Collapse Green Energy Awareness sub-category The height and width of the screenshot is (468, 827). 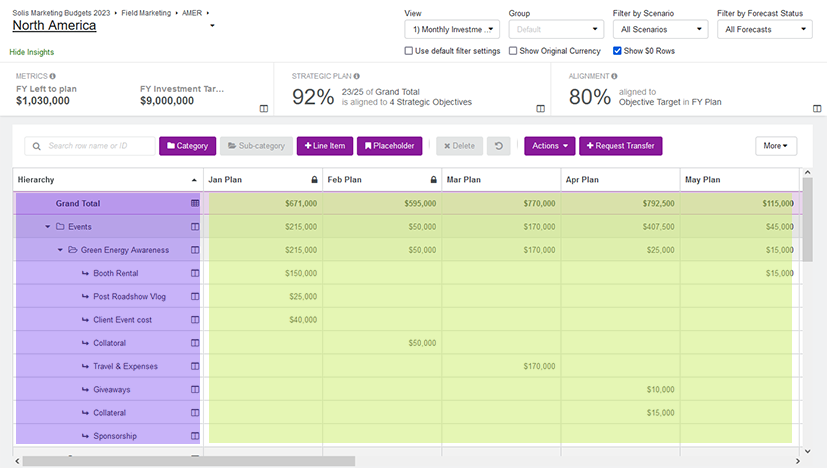click(60, 250)
